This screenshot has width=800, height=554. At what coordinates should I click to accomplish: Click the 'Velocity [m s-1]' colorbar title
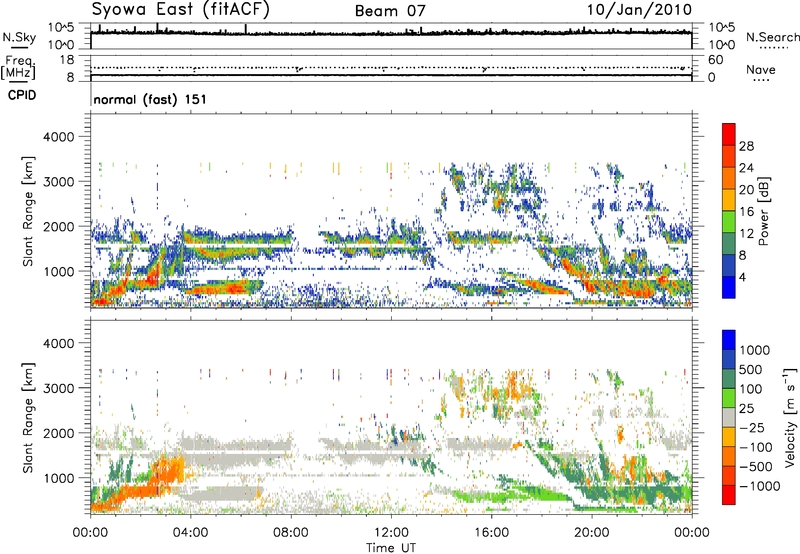[790, 417]
